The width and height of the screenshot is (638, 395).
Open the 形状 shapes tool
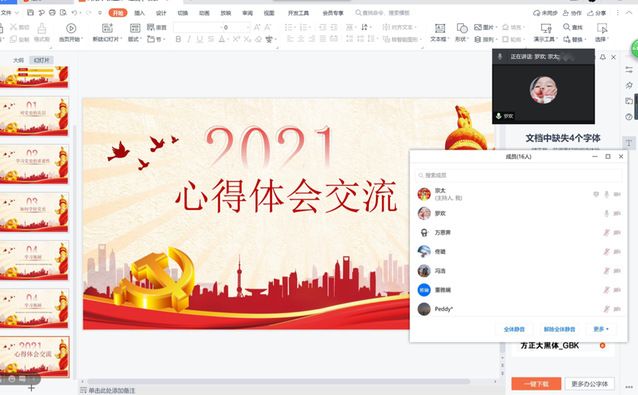(x=462, y=28)
